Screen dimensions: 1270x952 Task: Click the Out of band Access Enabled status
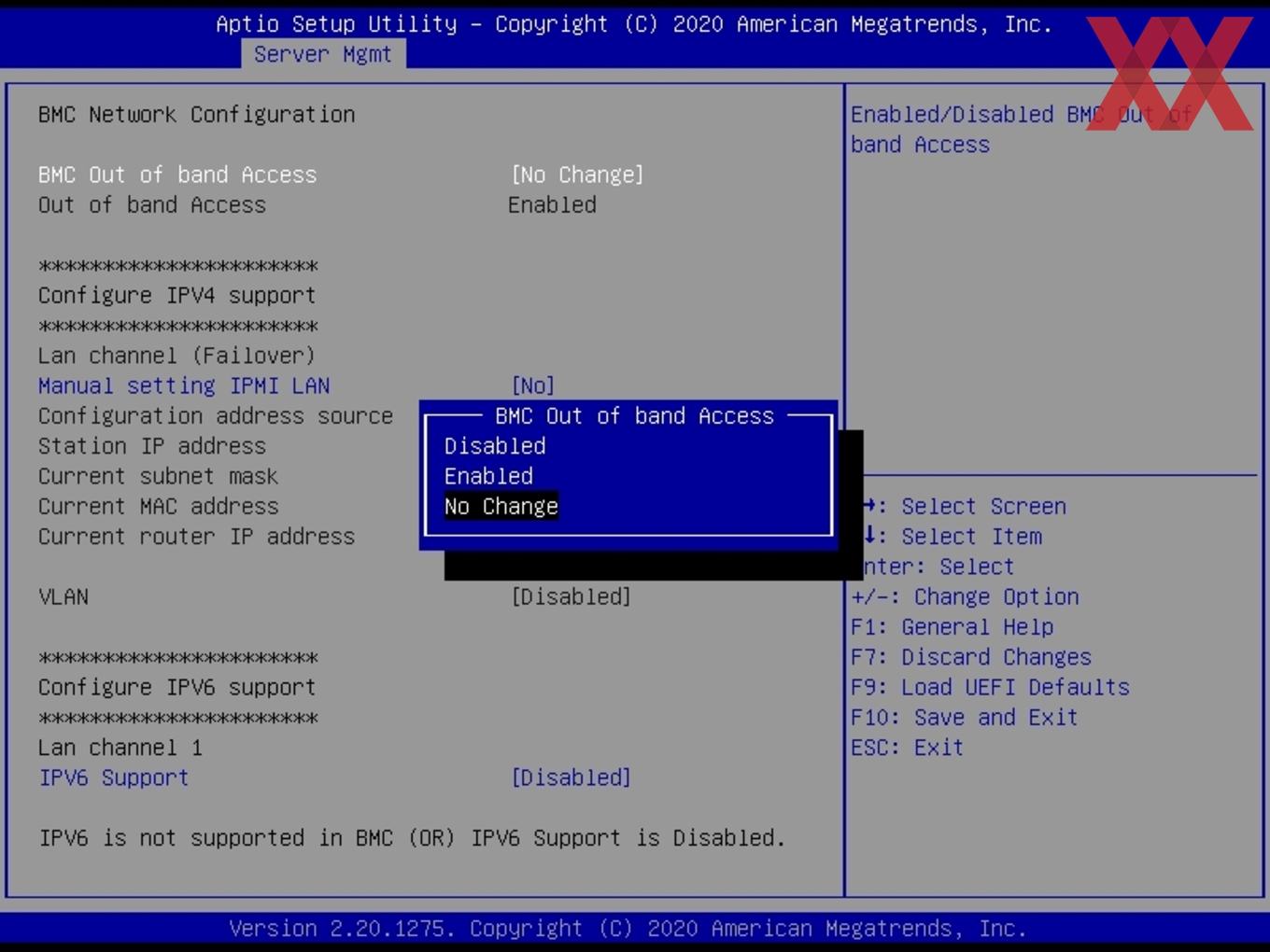pyautogui.click(x=552, y=204)
